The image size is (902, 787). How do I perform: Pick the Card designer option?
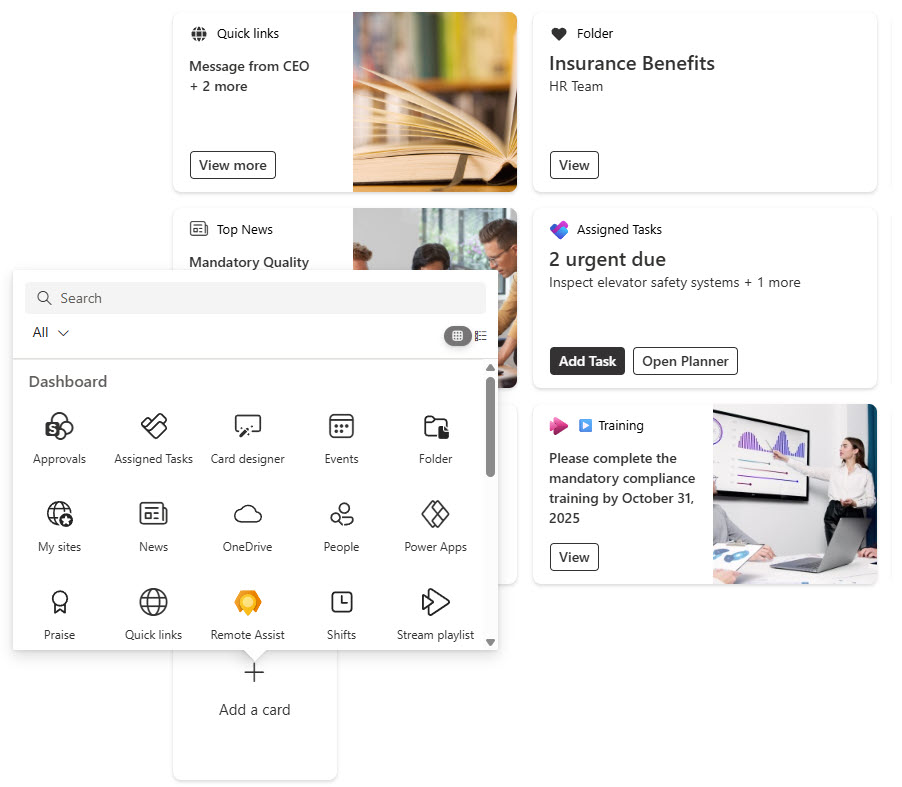point(247,438)
